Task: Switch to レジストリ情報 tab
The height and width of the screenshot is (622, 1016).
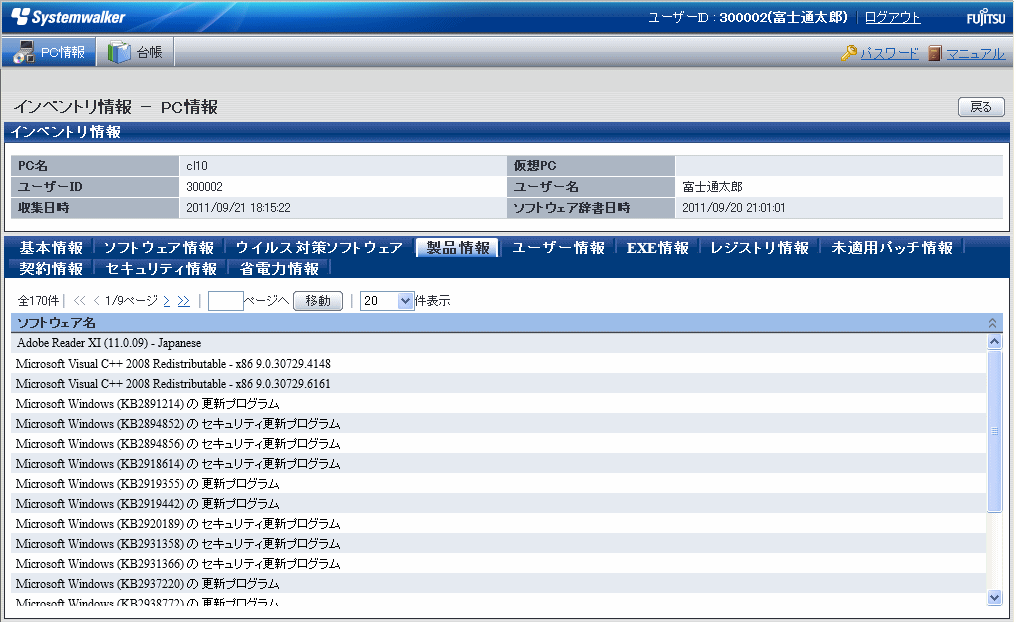Action: [759, 248]
